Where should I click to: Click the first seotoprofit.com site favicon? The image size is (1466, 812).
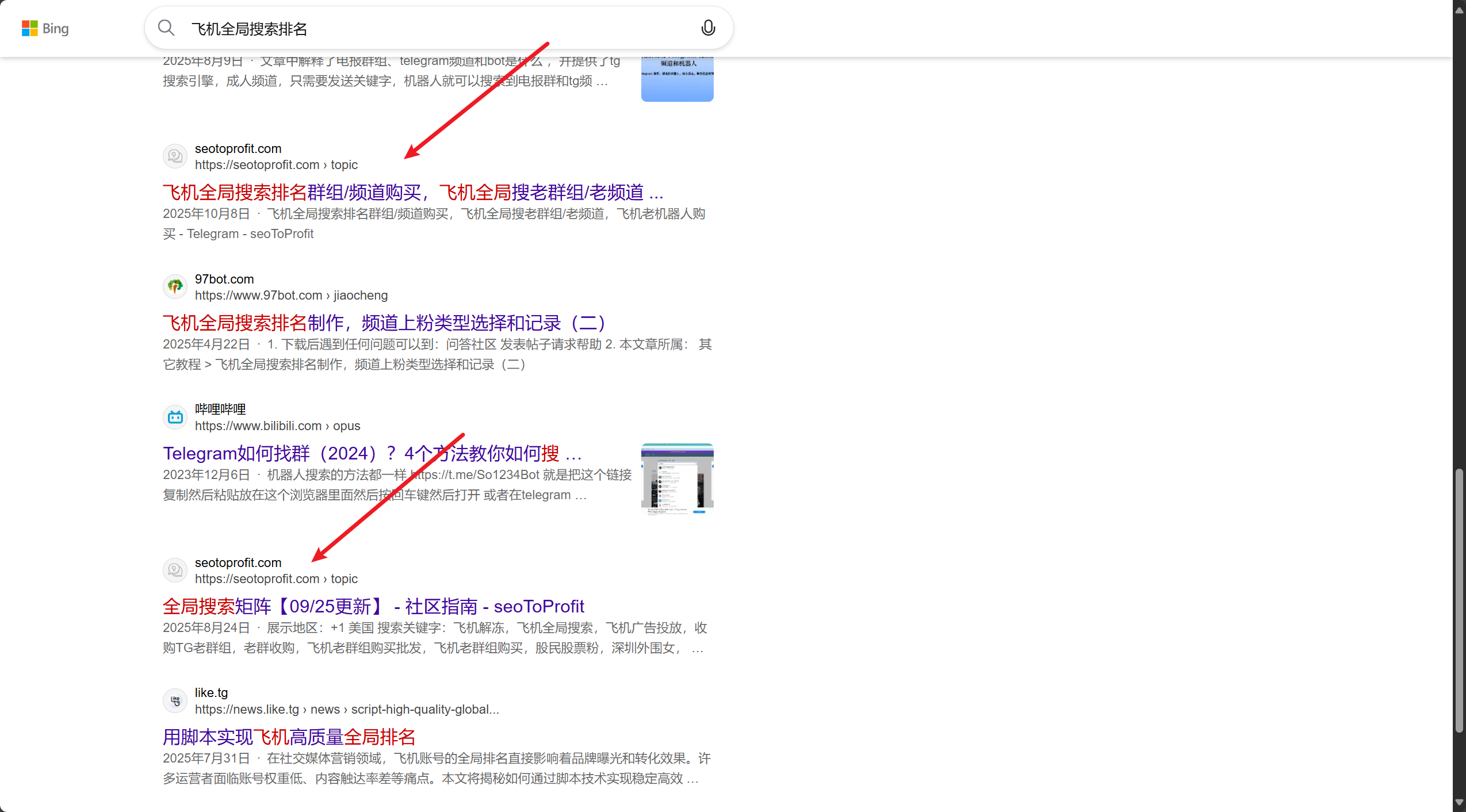click(175, 156)
